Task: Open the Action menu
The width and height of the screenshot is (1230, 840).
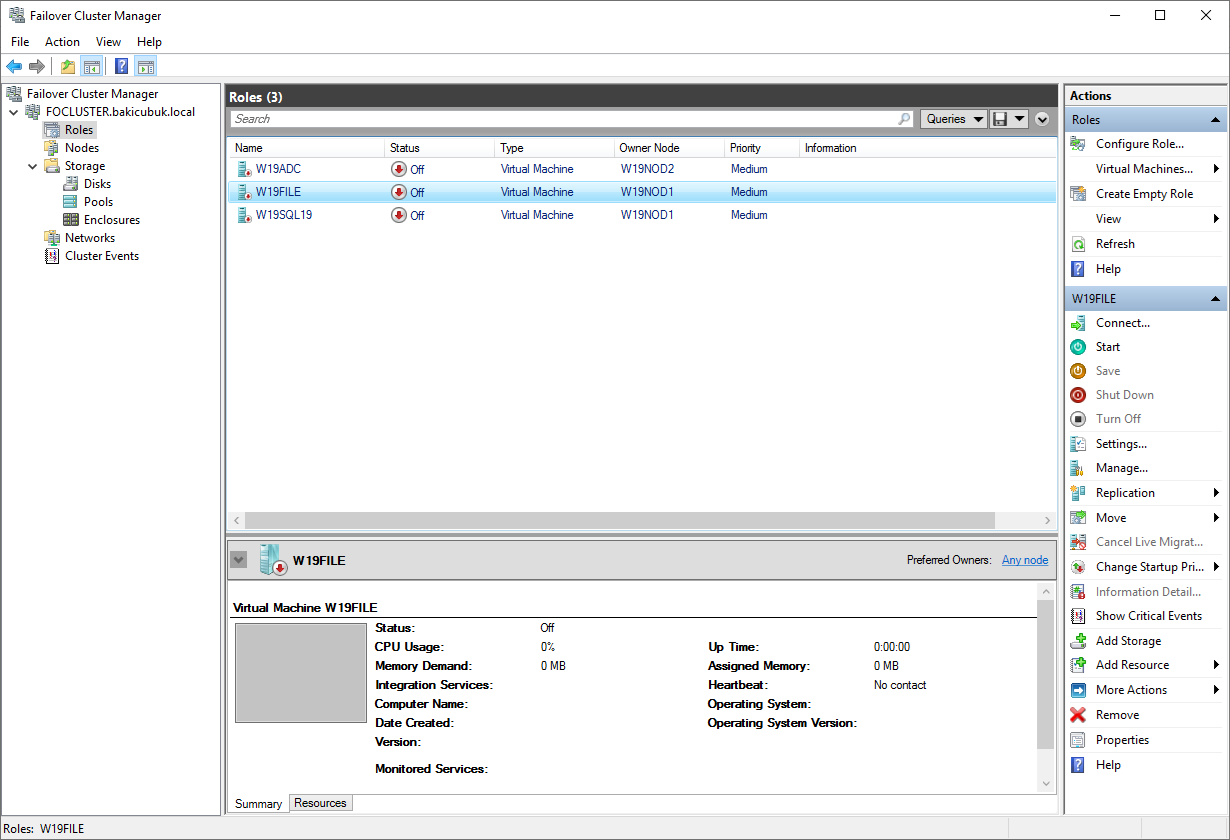Action: (62, 42)
